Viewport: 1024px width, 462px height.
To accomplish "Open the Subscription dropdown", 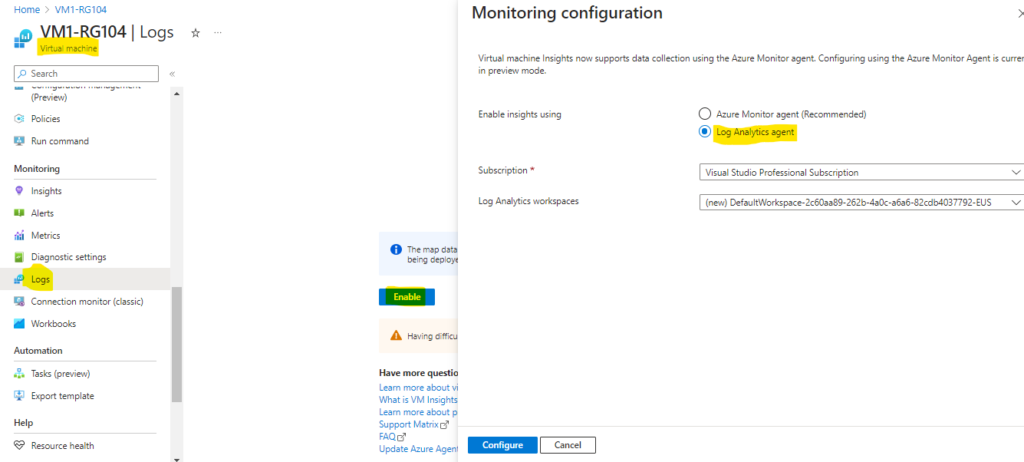I will click(x=861, y=173).
